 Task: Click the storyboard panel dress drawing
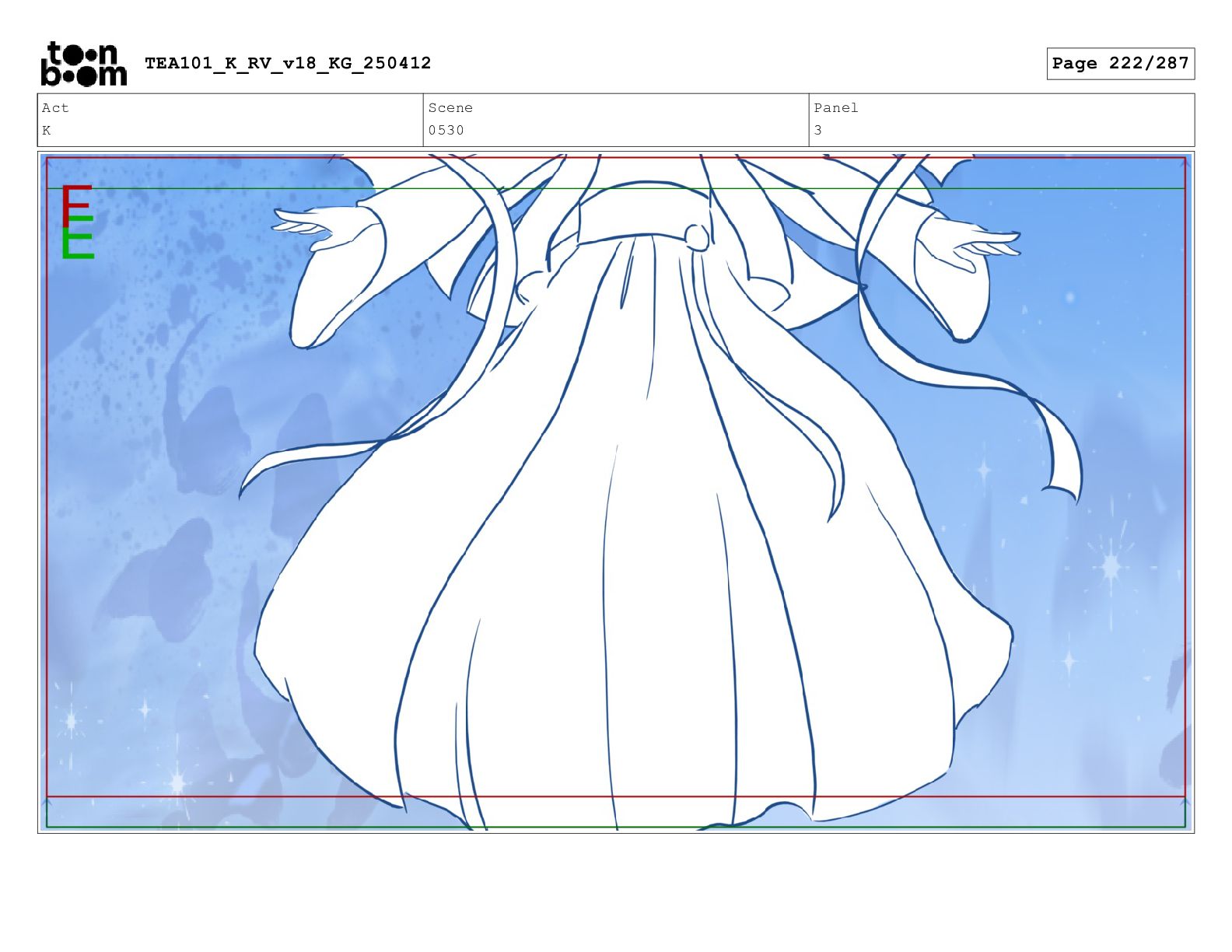point(616,492)
